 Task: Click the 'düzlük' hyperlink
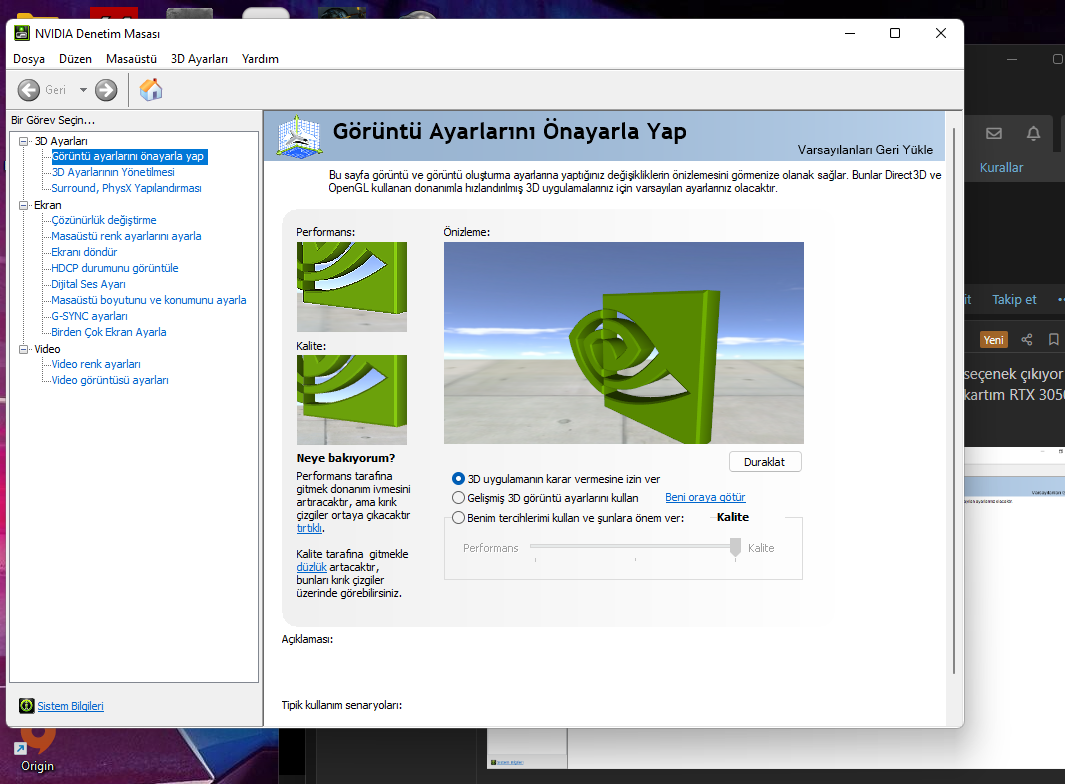[x=311, y=567]
